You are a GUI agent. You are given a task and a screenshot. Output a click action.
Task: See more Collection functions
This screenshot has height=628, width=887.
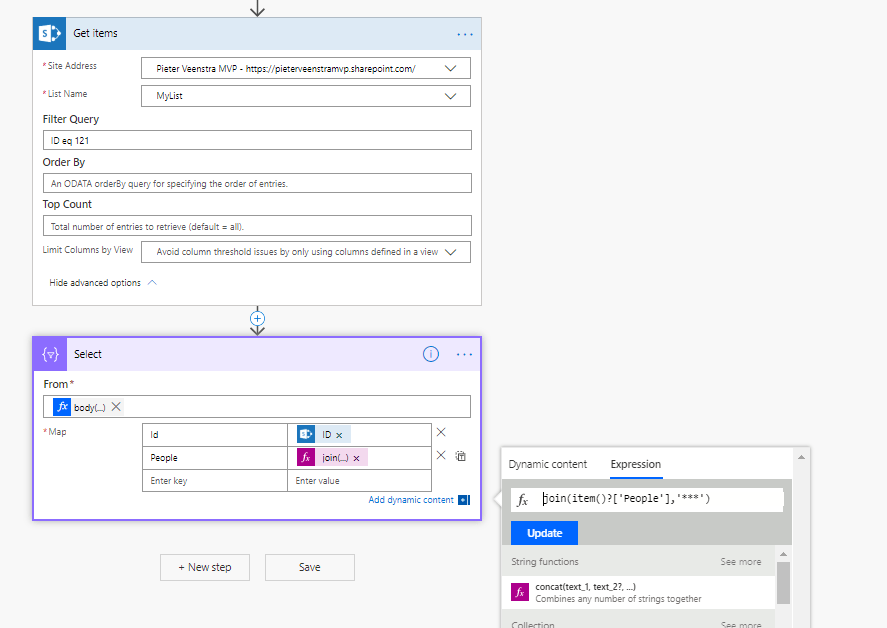(740, 625)
